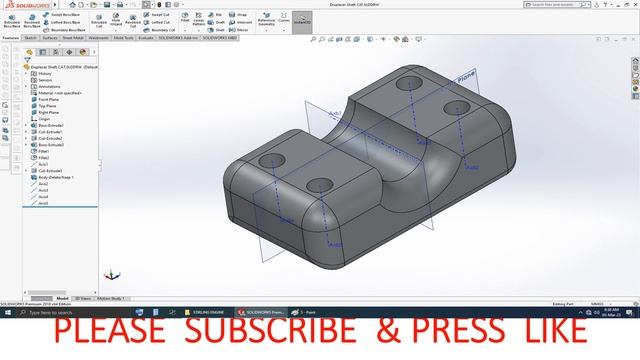Select the Extruded Boss/Base tool
The height and width of the screenshot is (360, 640).
pos(12,21)
